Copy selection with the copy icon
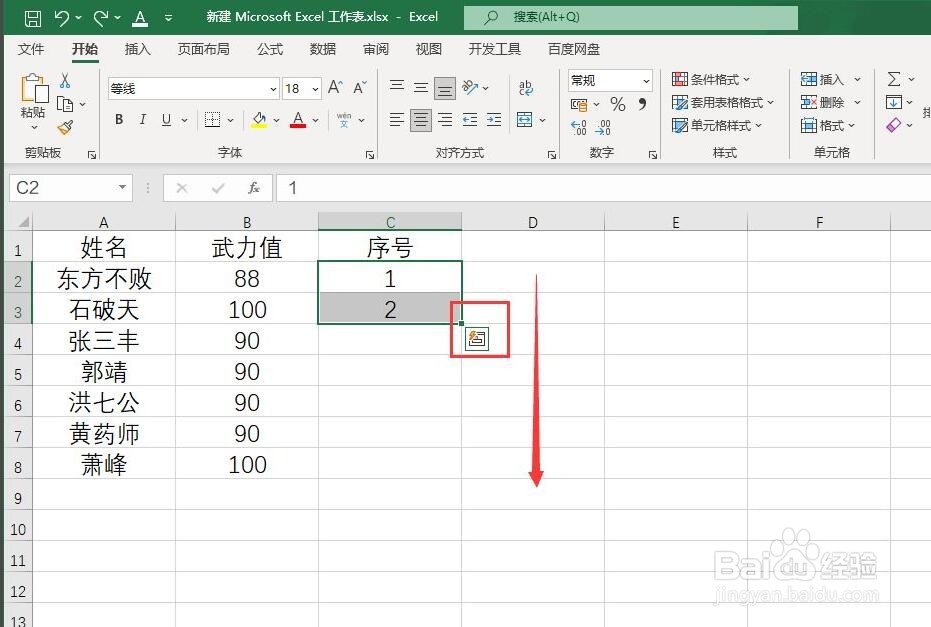Viewport: 931px width, 627px height. coord(65,104)
